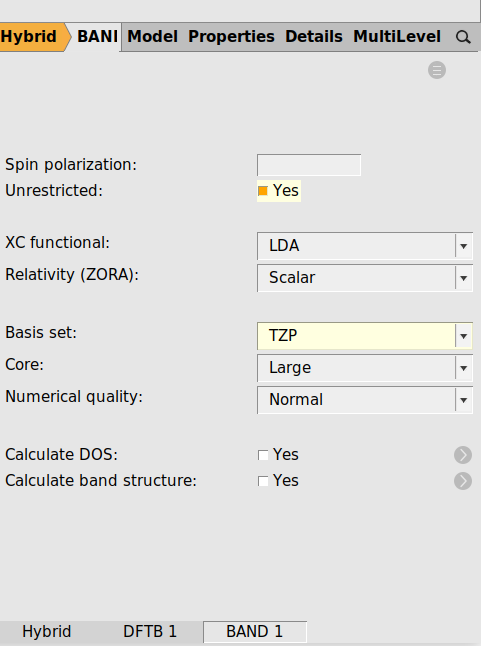481x646 pixels.
Task: Select the BAND menu tab at top
Action: pos(97,37)
